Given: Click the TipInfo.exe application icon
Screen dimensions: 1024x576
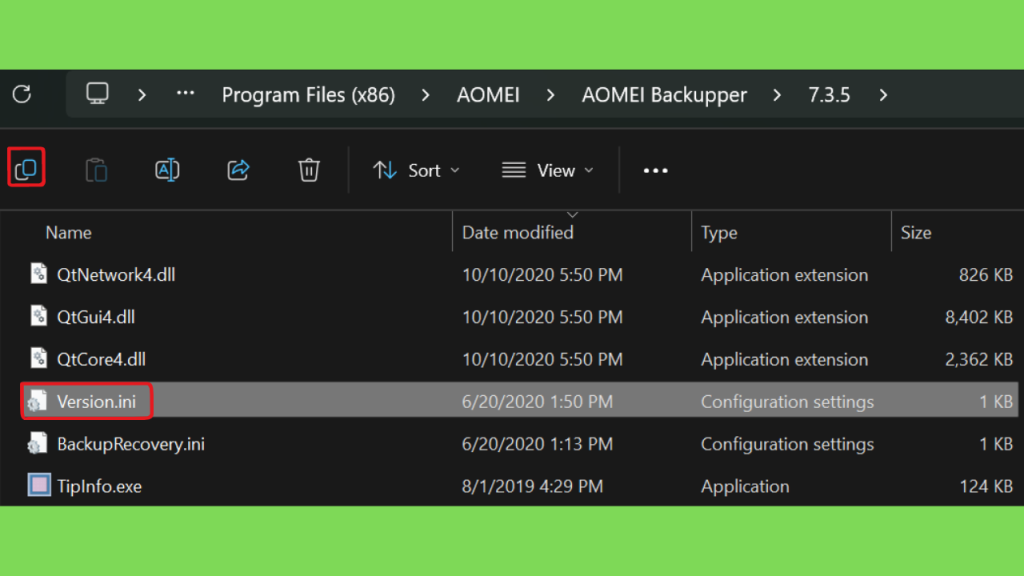Looking at the screenshot, I should coord(39,485).
